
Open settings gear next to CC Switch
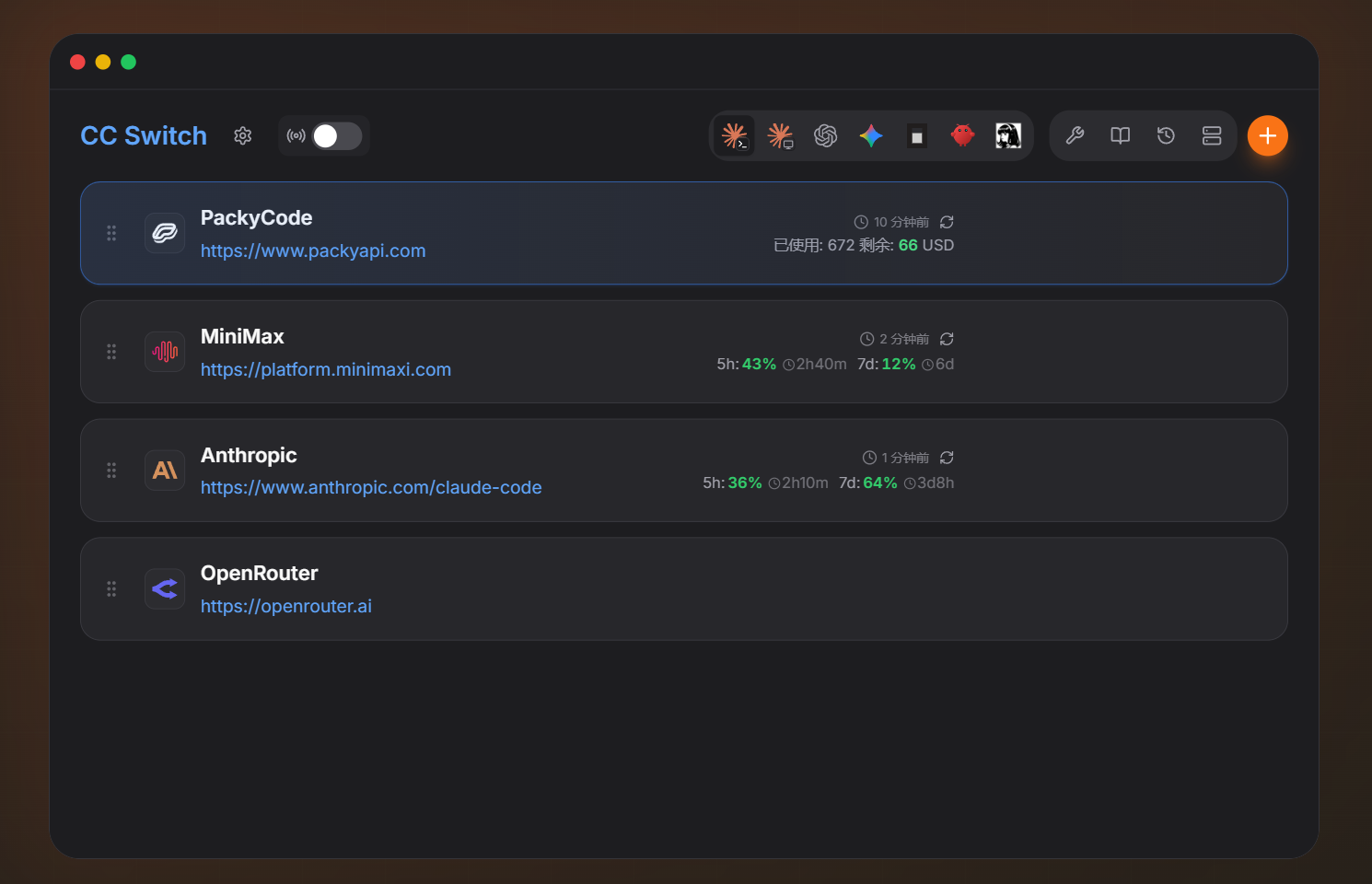pos(243,136)
